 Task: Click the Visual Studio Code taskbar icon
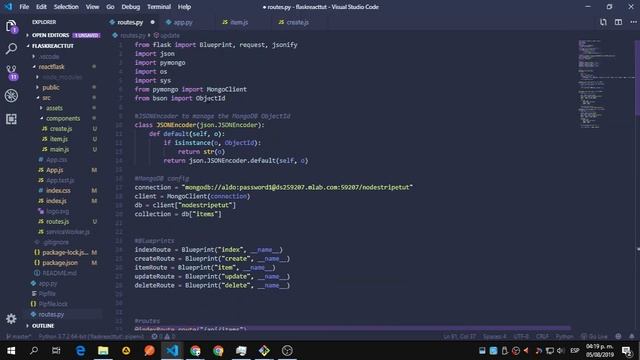(172, 351)
